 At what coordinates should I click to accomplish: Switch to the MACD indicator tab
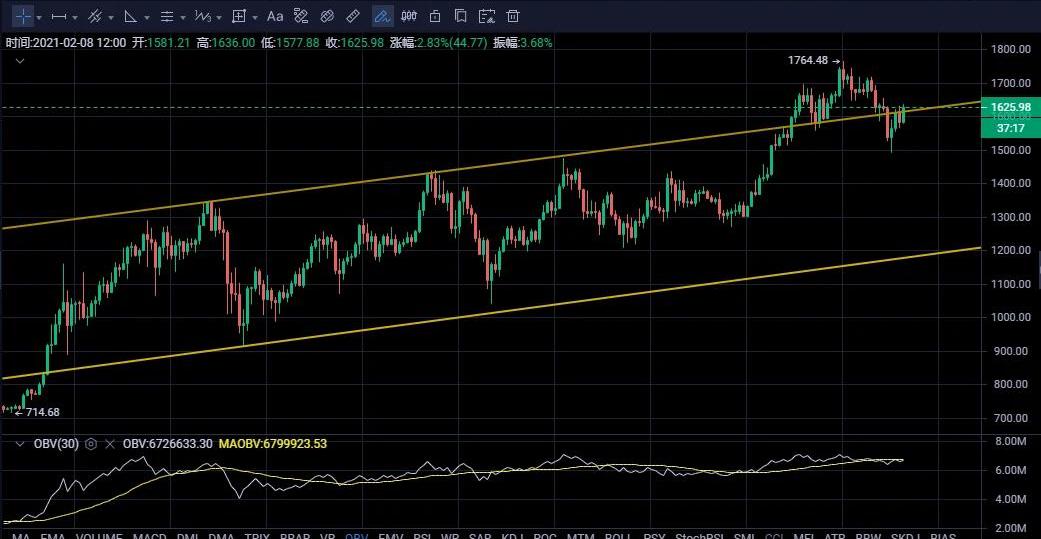click(149, 536)
